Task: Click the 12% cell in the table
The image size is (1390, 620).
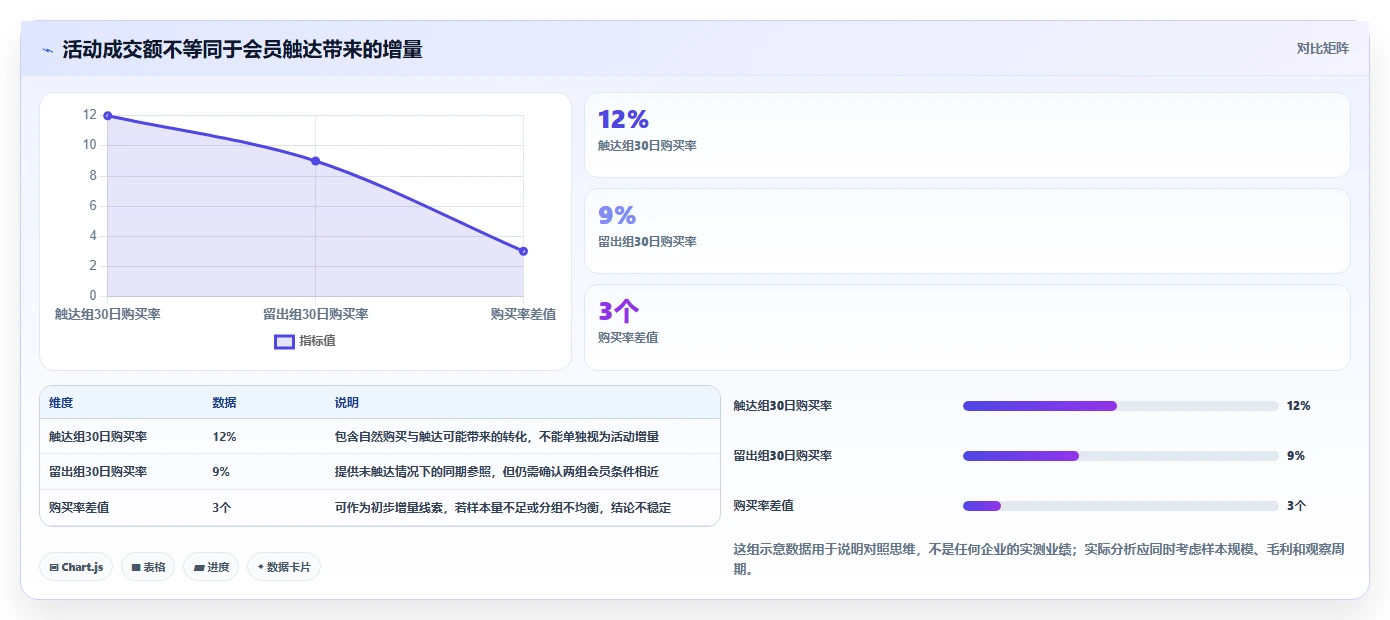Action: [x=224, y=437]
